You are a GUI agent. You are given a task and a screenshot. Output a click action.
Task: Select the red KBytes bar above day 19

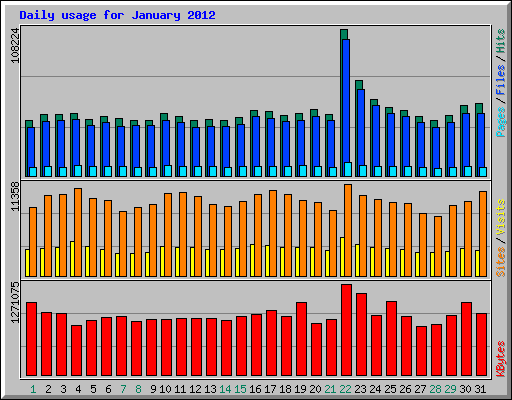click(301, 339)
